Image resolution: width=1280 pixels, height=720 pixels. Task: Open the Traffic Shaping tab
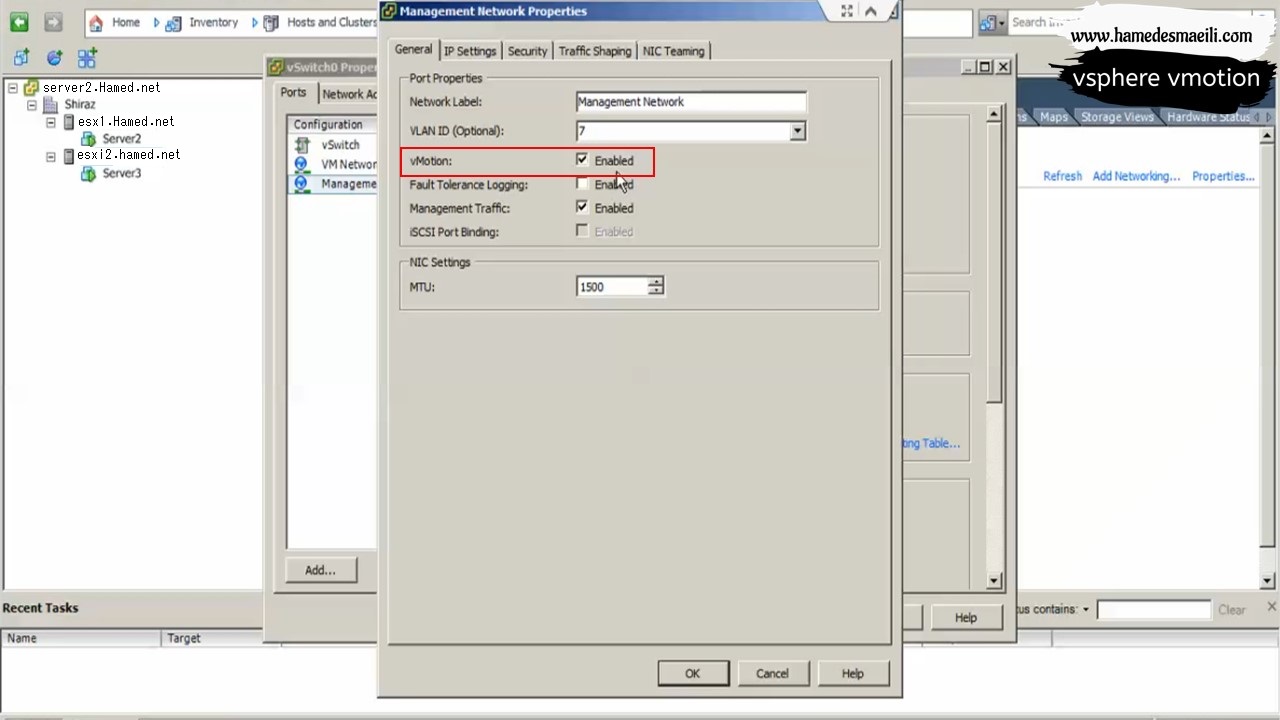coord(595,51)
